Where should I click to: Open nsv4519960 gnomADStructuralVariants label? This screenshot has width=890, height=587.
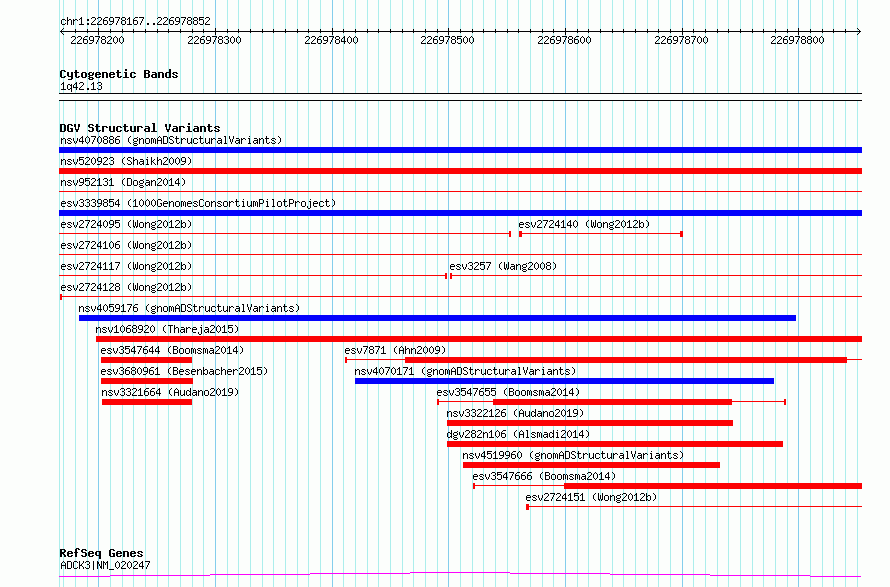tap(573, 455)
